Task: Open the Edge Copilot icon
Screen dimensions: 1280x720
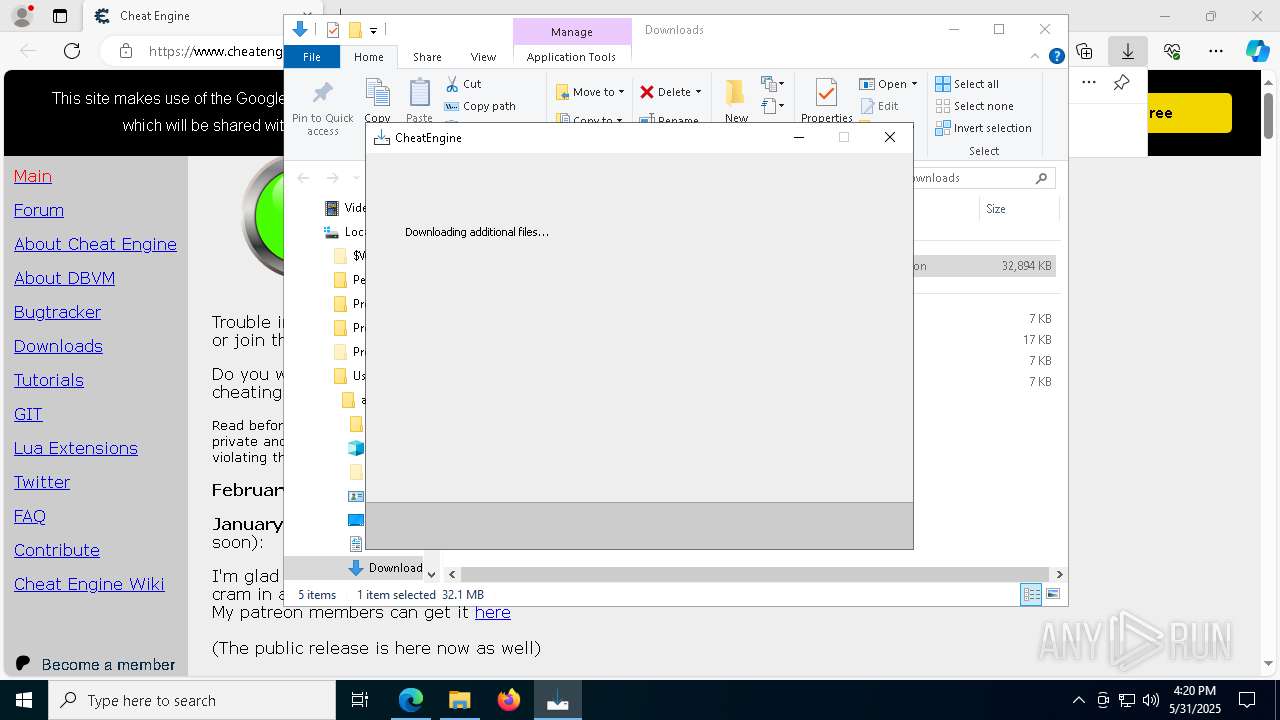Action: [x=1257, y=50]
